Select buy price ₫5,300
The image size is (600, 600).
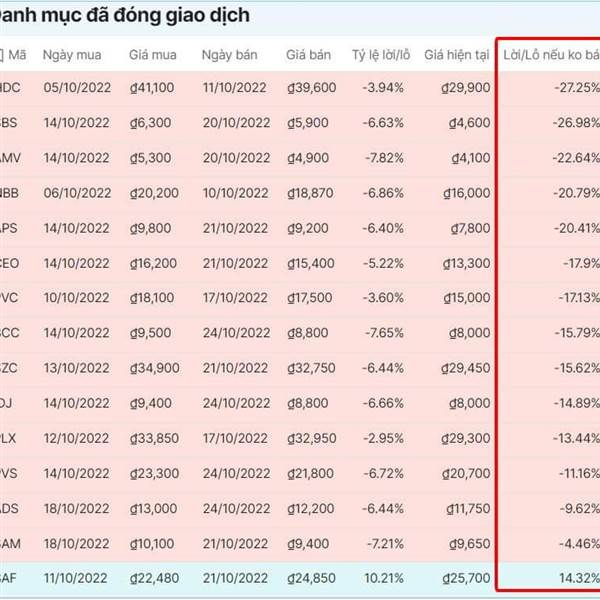tap(150, 158)
